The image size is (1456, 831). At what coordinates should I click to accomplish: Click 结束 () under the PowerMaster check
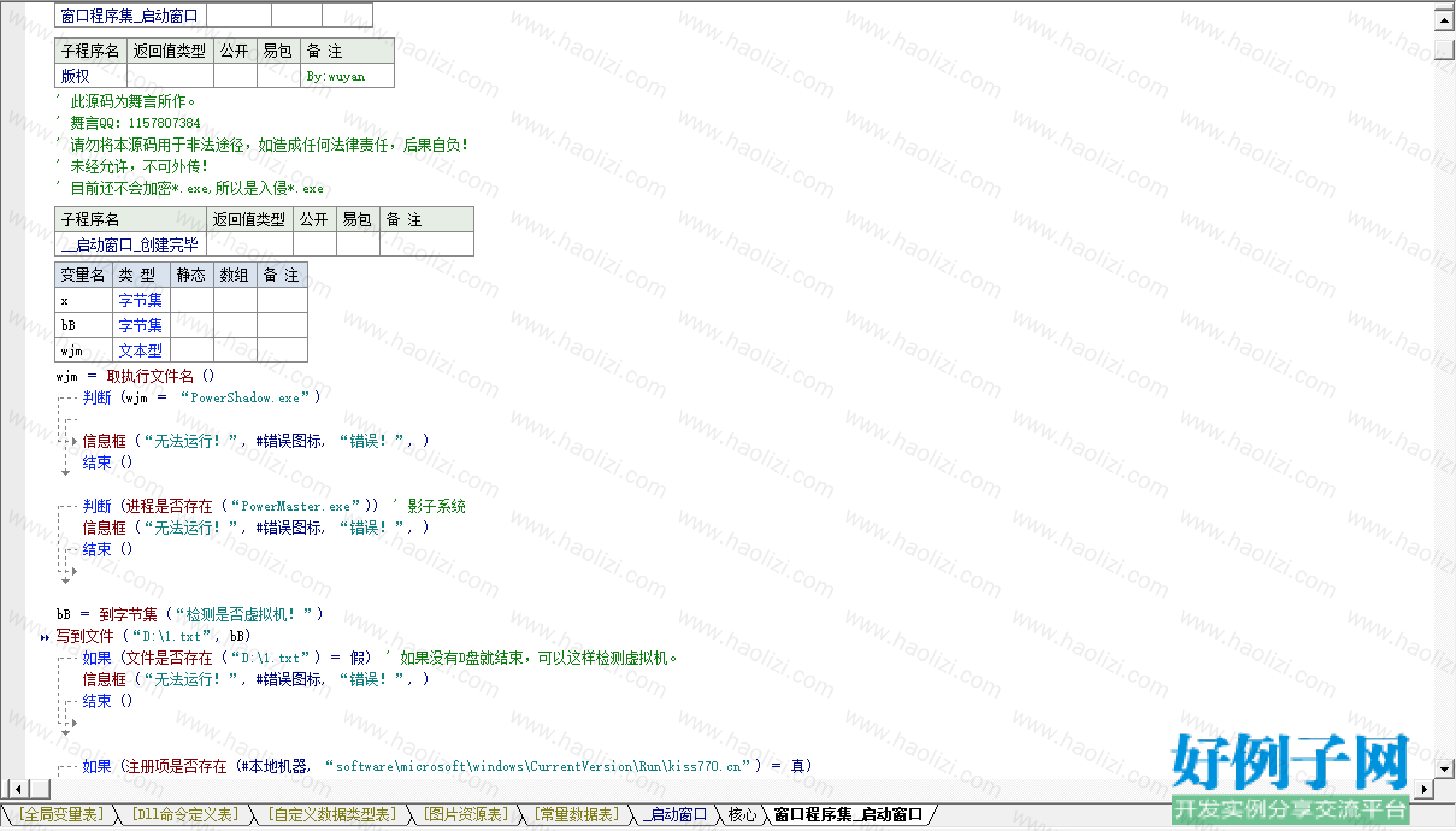pos(108,549)
